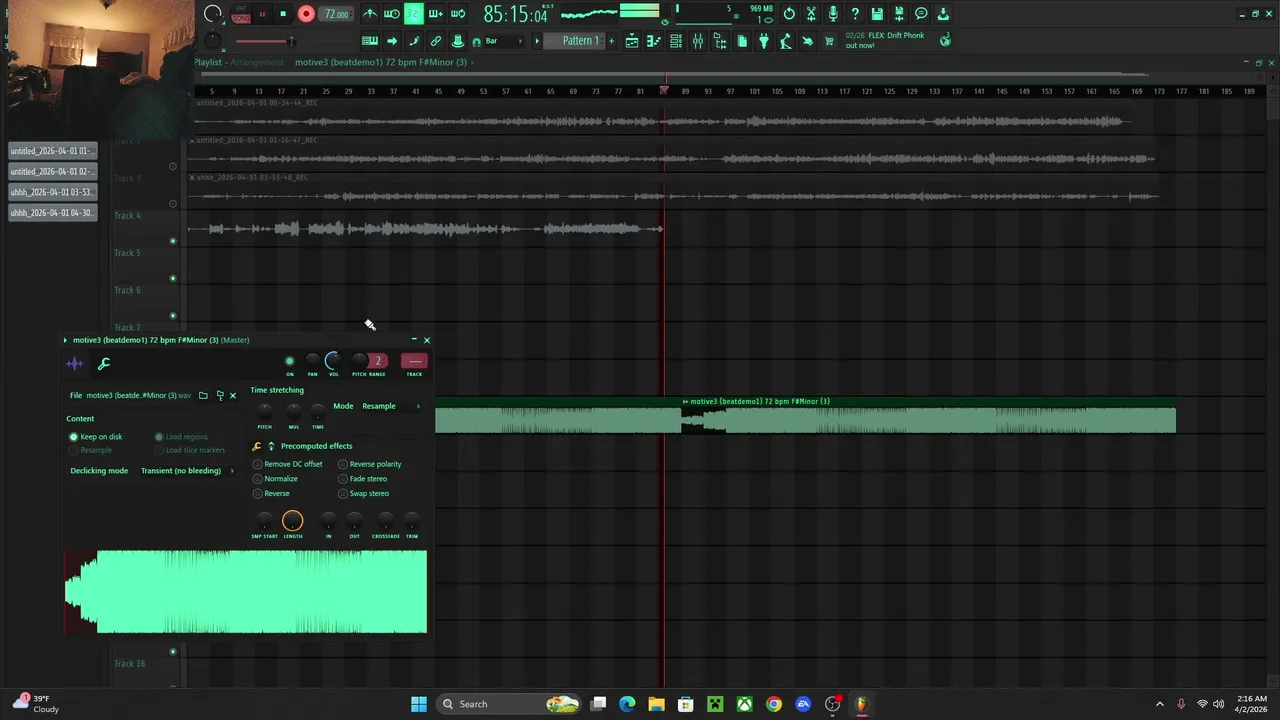Enable Fade stereo option
Image resolution: width=1280 pixels, height=720 pixels.
(362, 479)
